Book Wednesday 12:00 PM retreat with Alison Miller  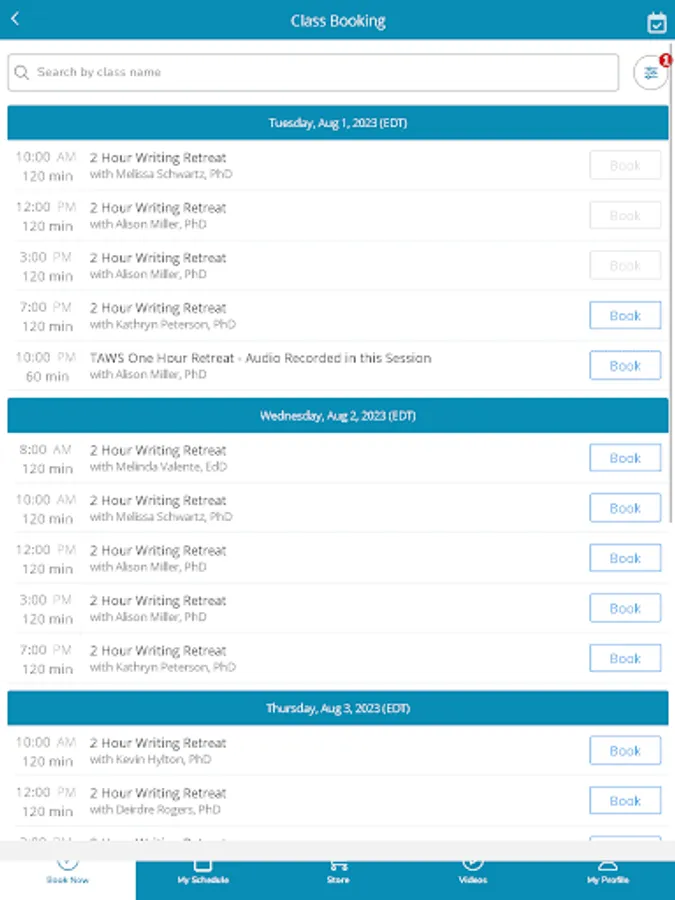coord(625,558)
